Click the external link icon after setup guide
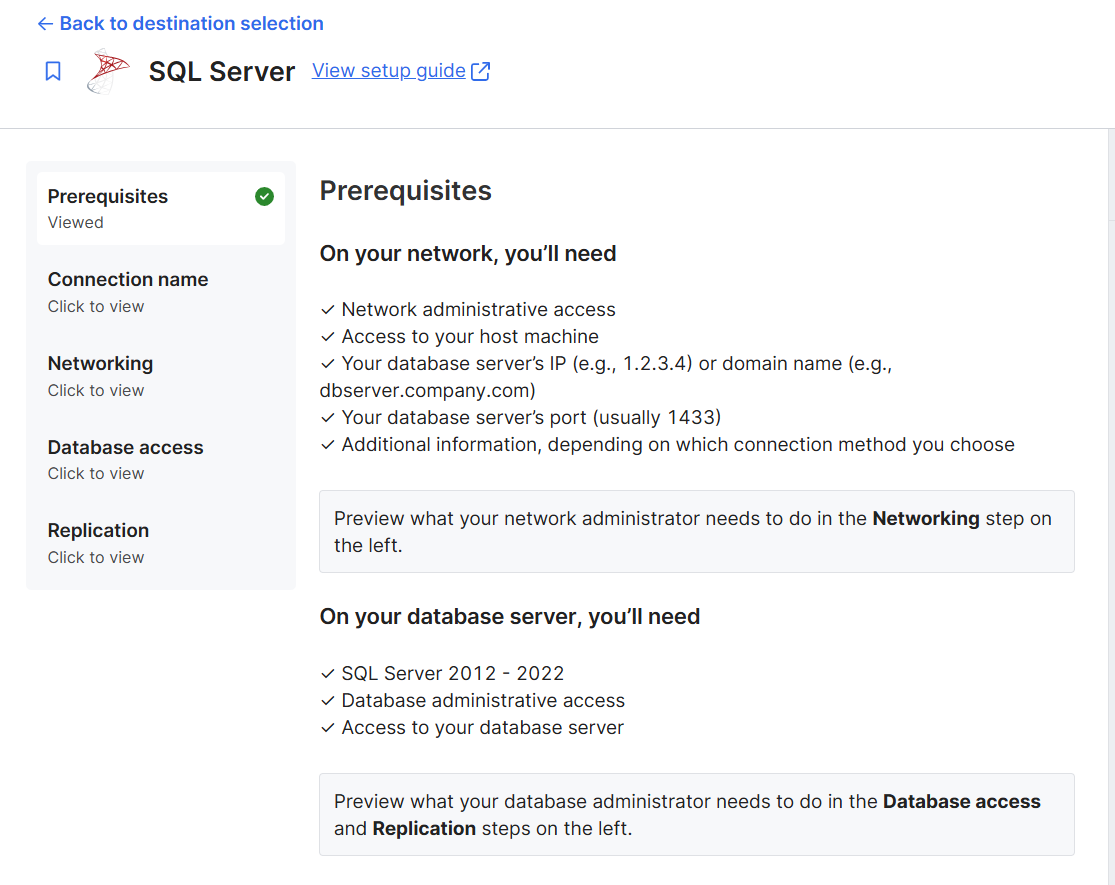Viewport: 1115px width, 885px height. [x=481, y=71]
